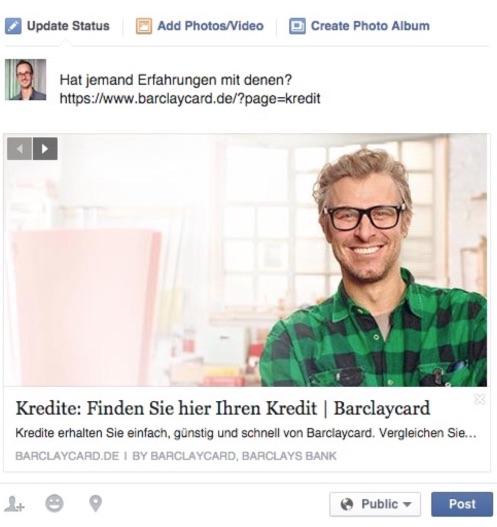Image resolution: width=497 pixels, height=527 pixels.
Task: Click the Update Status pencil icon
Action: (x=13, y=26)
